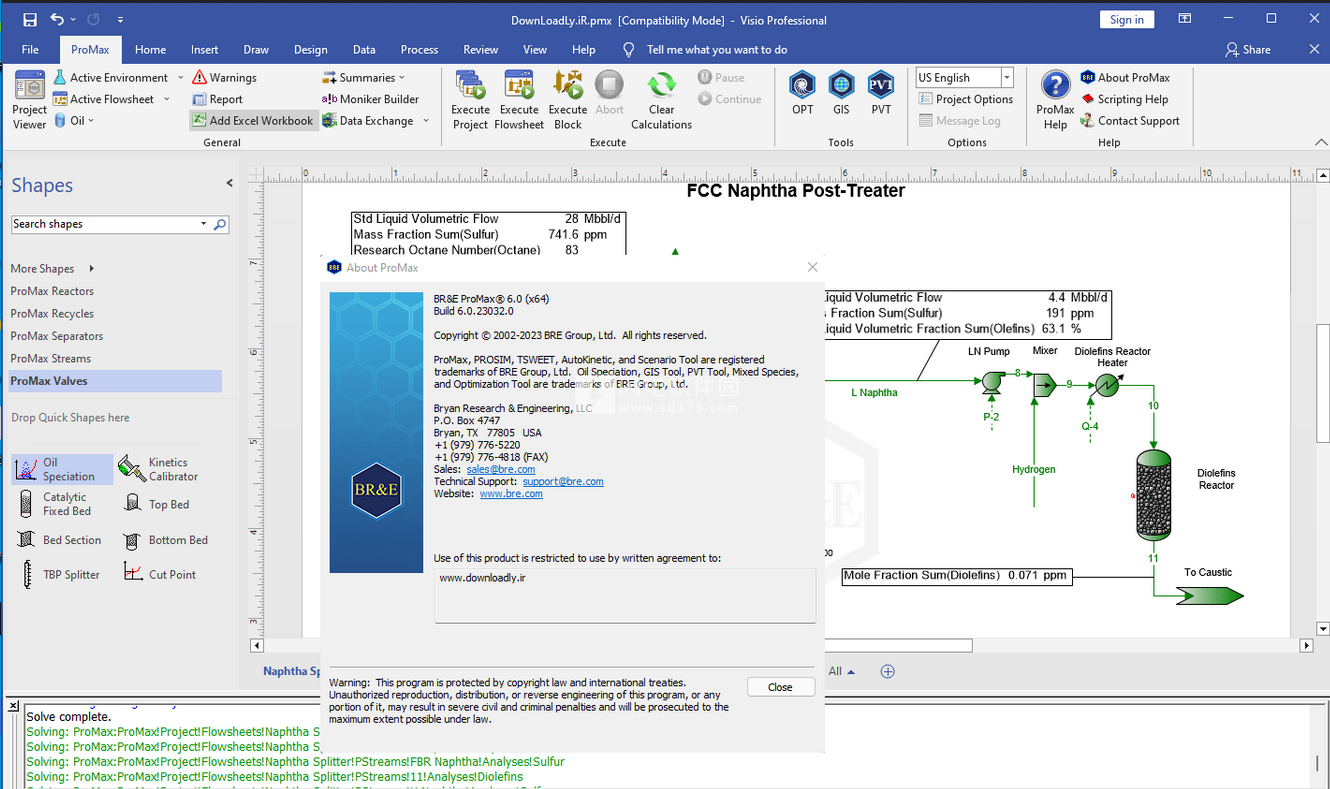Select the Bottom Bed shape
The height and width of the screenshot is (789, 1330).
tap(166, 539)
